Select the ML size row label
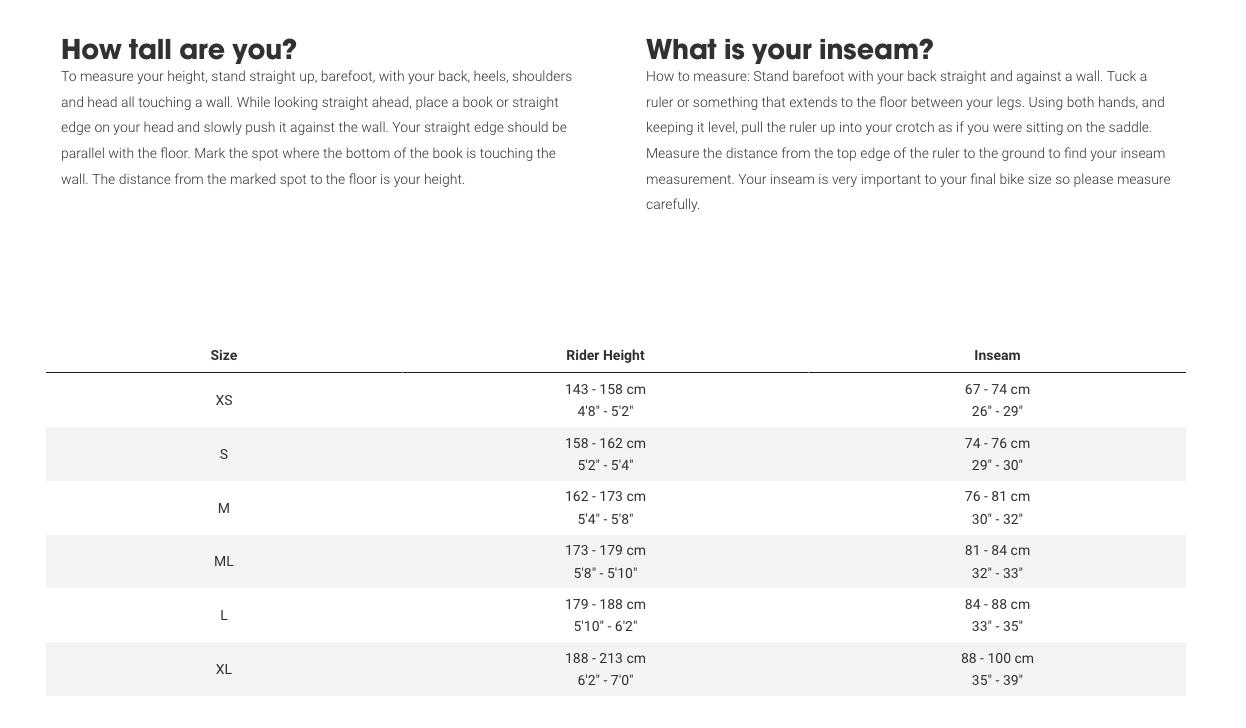Screen dimensions: 1246x728 [x=224, y=561]
